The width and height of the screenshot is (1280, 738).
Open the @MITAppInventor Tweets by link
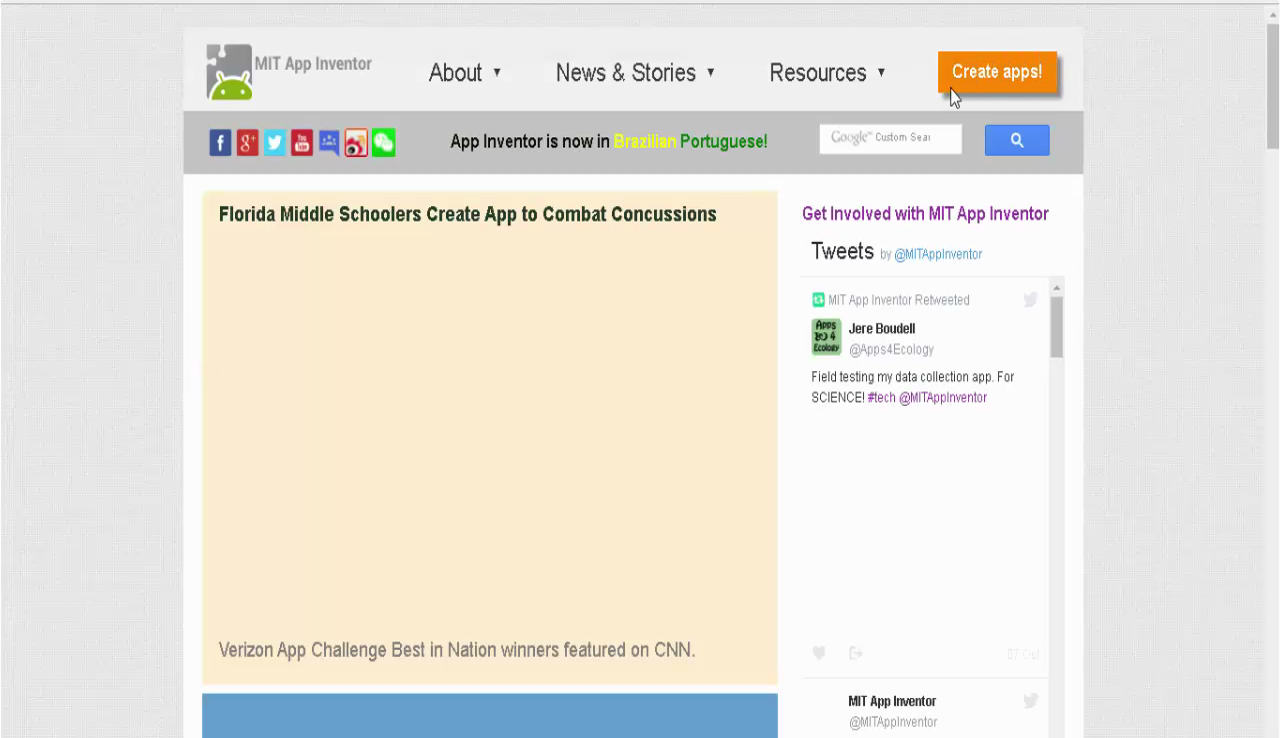click(938, 254)
